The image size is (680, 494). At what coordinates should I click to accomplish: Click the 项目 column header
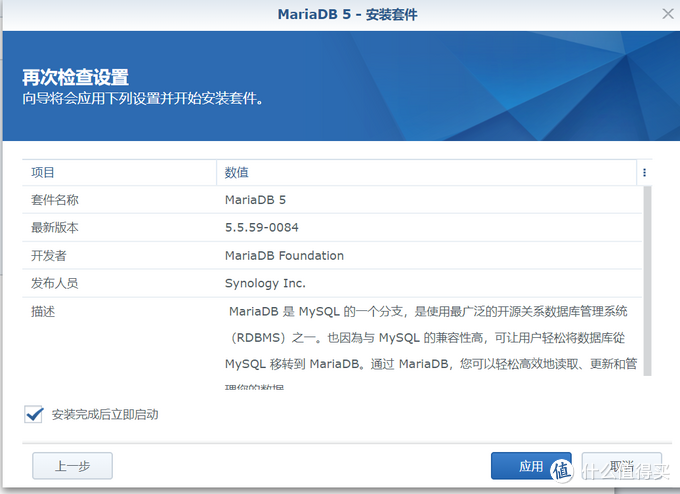(119, 173)
